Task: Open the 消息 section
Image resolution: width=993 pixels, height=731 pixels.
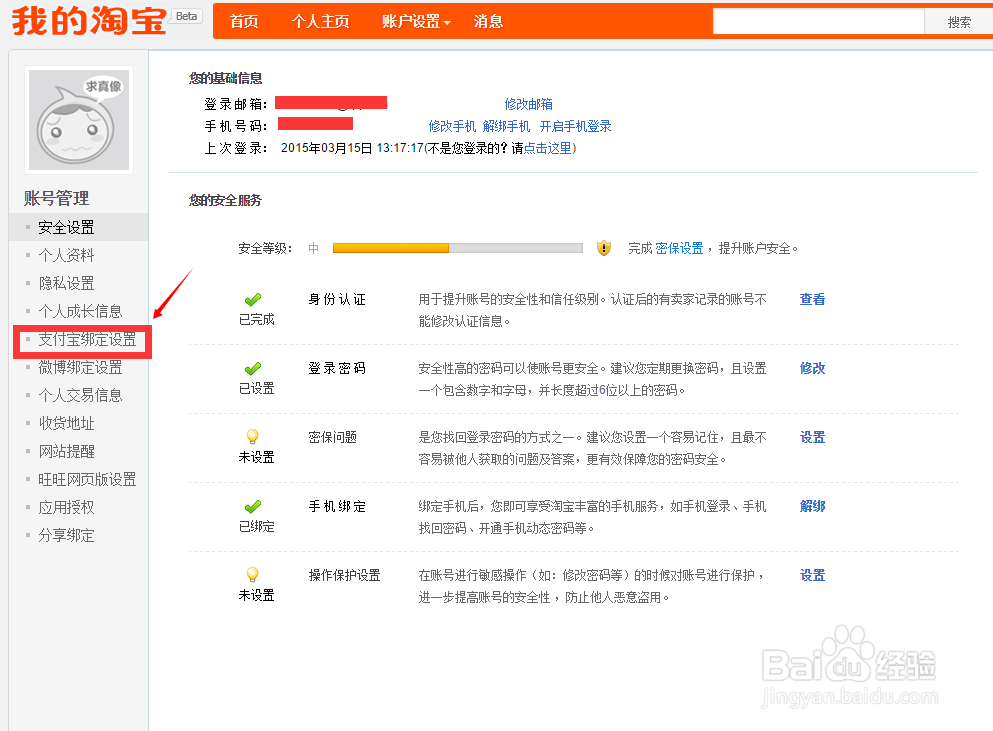Action: pyautogui.click(x=488, y=20)
